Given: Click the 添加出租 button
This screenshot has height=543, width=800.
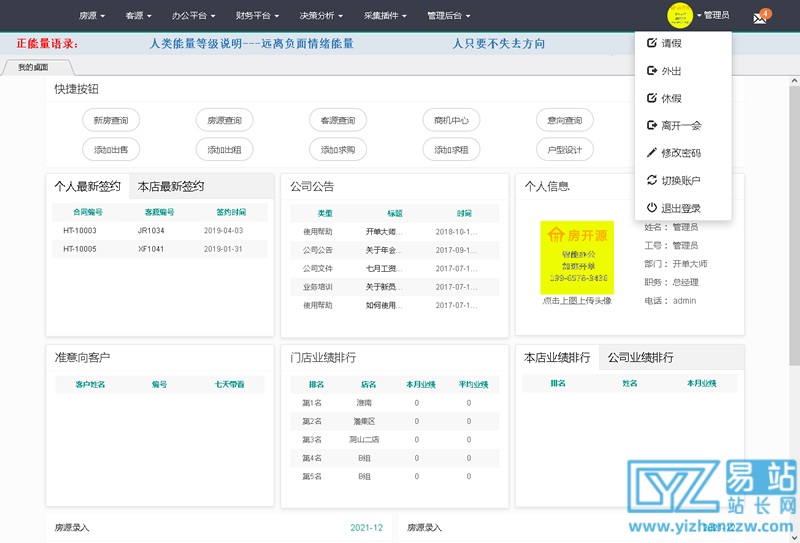Looking at the screenshot, I should [224, 150].
